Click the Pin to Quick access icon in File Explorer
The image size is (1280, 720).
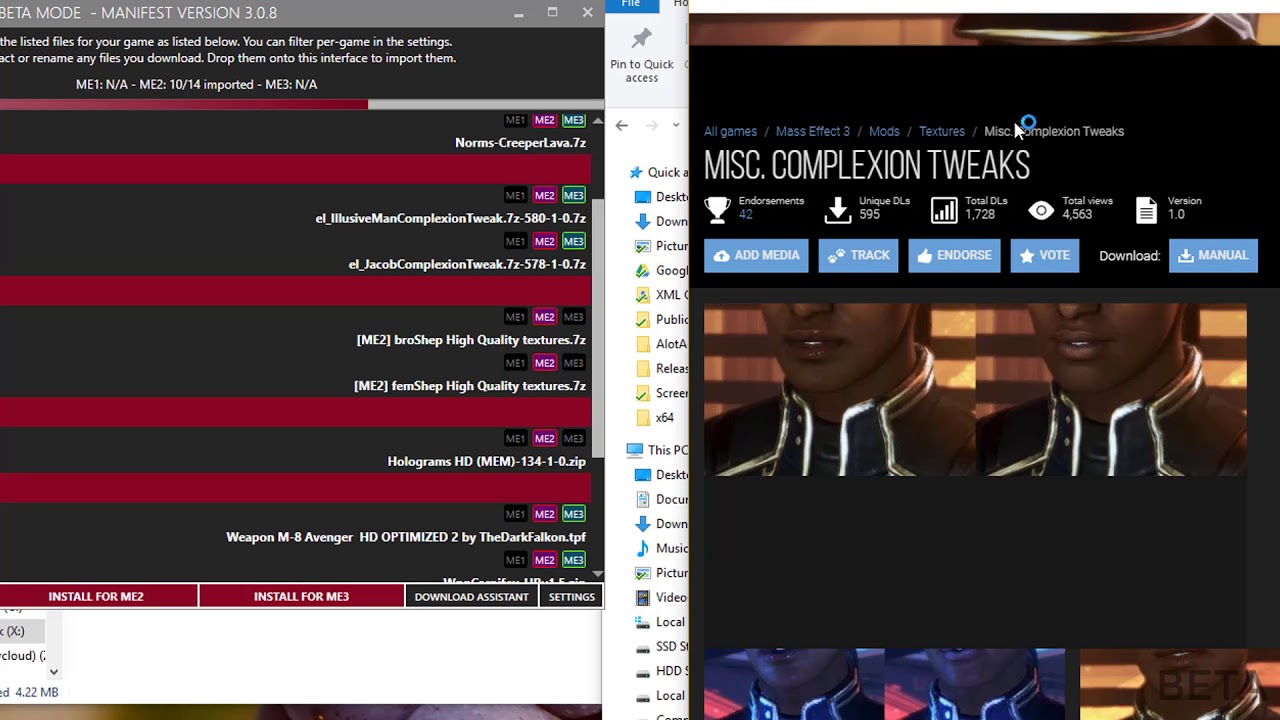[641, 39]
